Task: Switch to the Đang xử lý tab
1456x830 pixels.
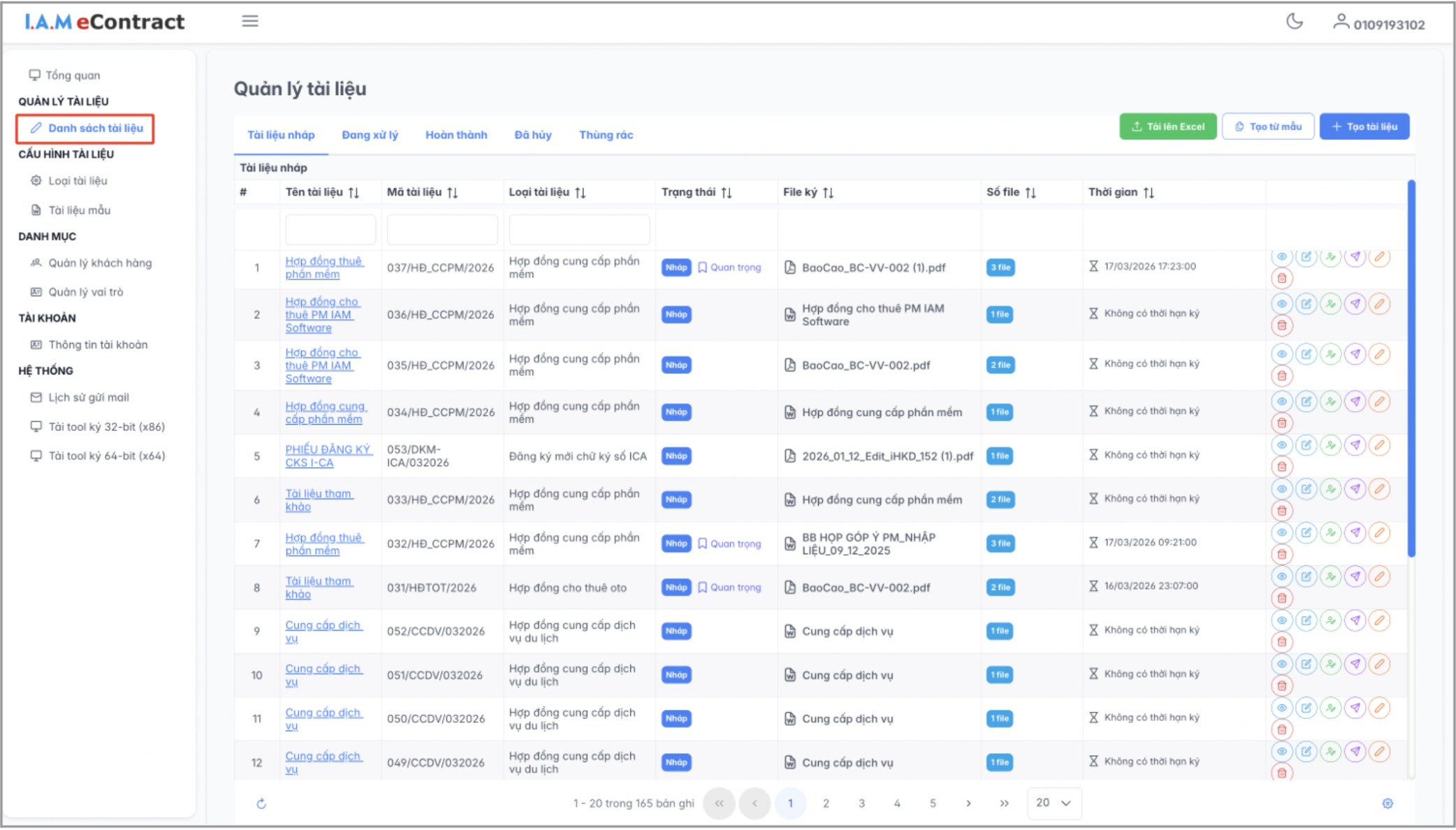Action: click(x=370, y=135)
